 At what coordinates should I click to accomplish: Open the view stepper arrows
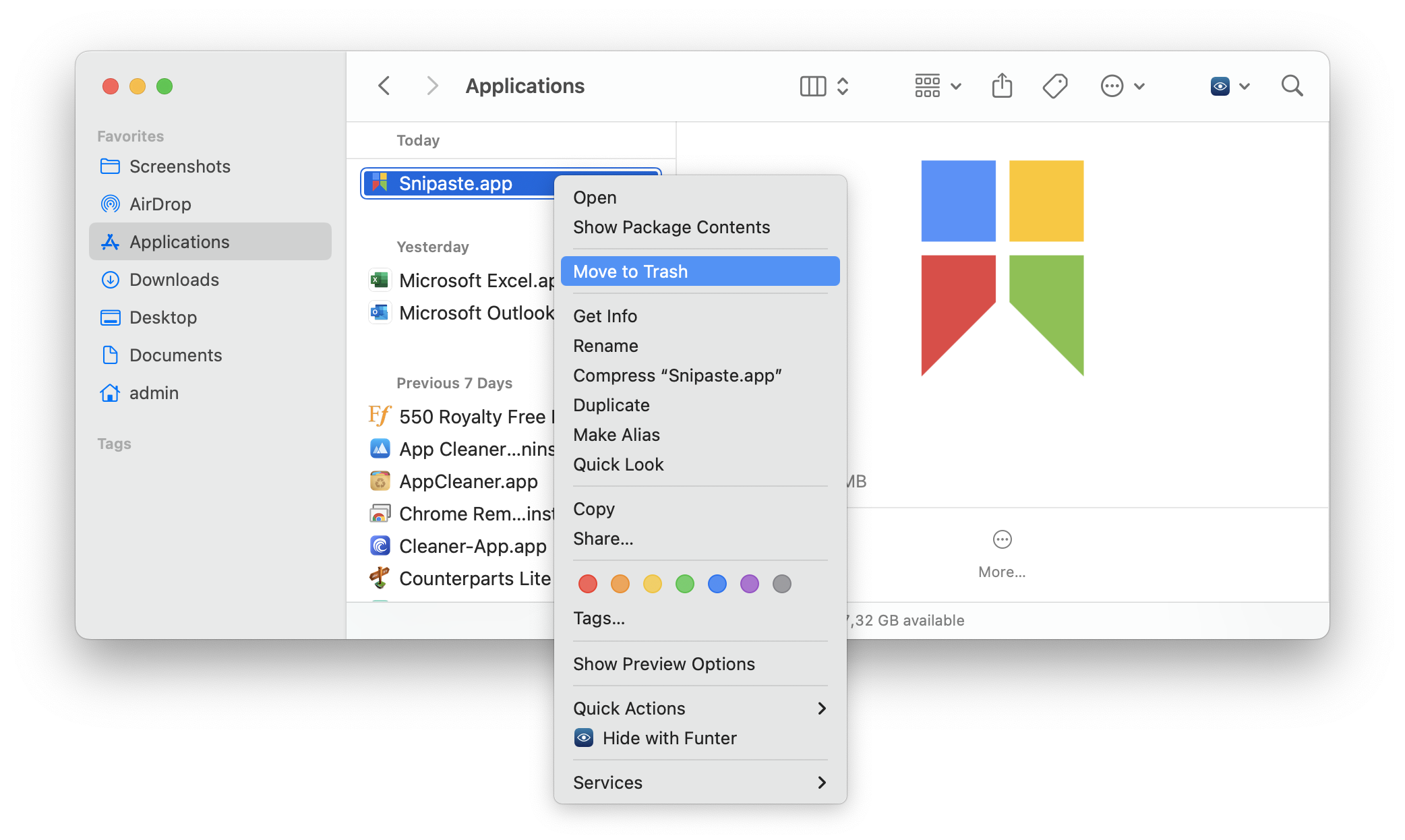point(843,86)
